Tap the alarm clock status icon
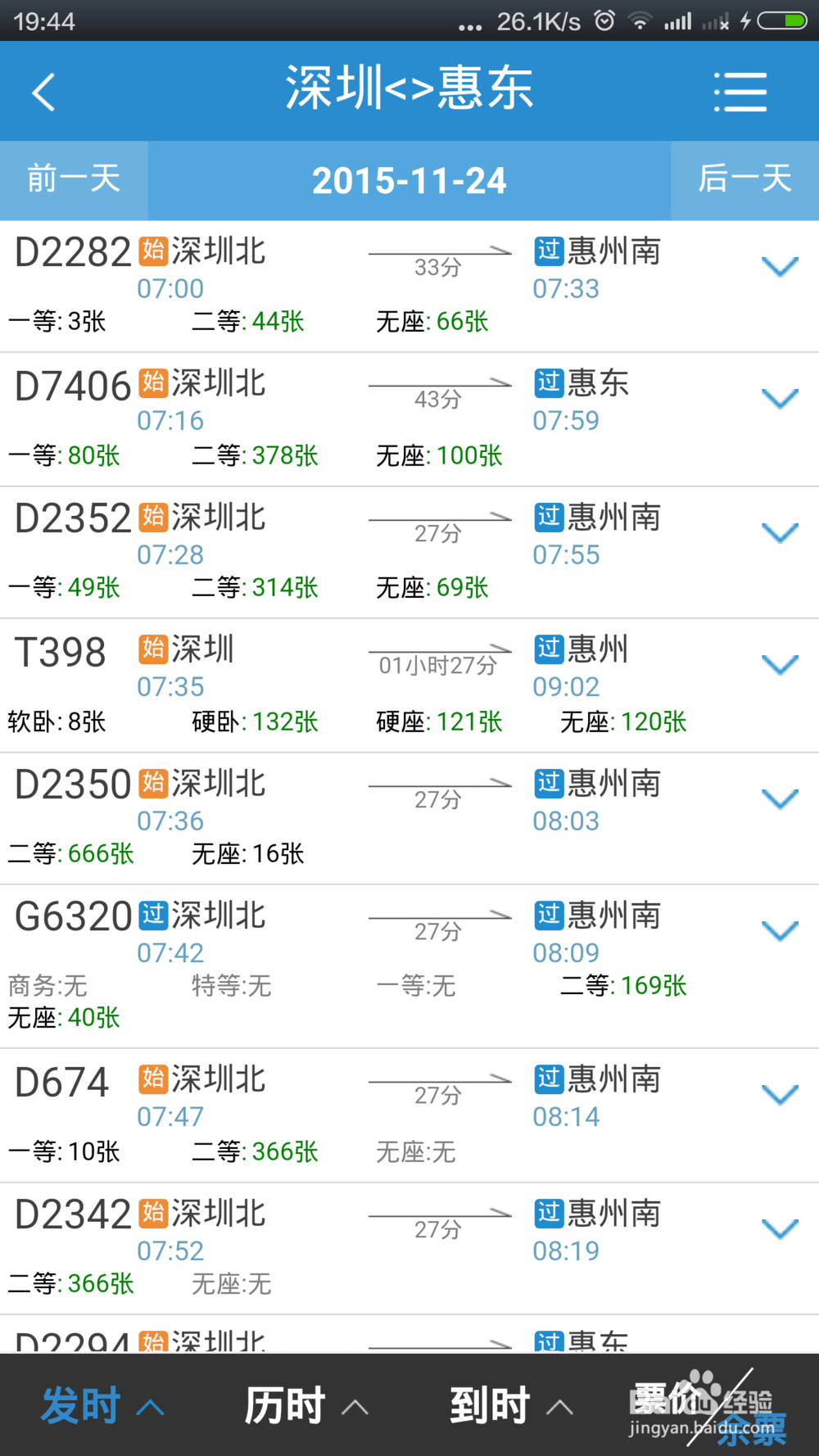This screenshot has height=1456, width=819. pyautogui.click(x=604, y=20)
